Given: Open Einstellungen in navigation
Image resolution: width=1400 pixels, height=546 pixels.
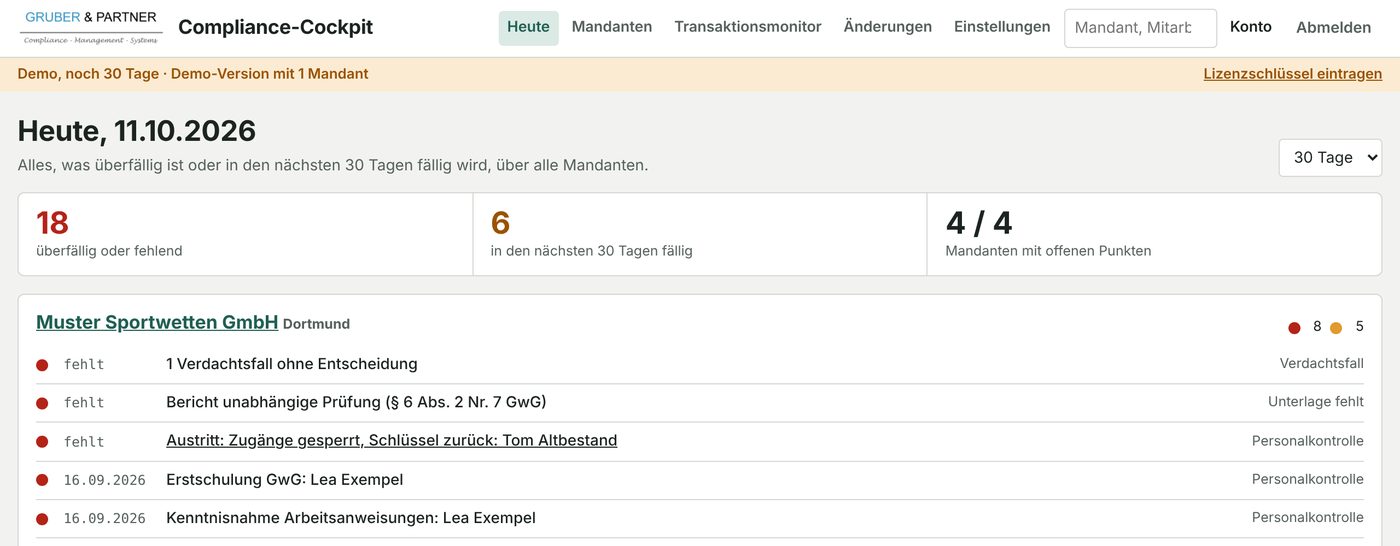Looking at the screenshot, I should tap(1002, 27).
